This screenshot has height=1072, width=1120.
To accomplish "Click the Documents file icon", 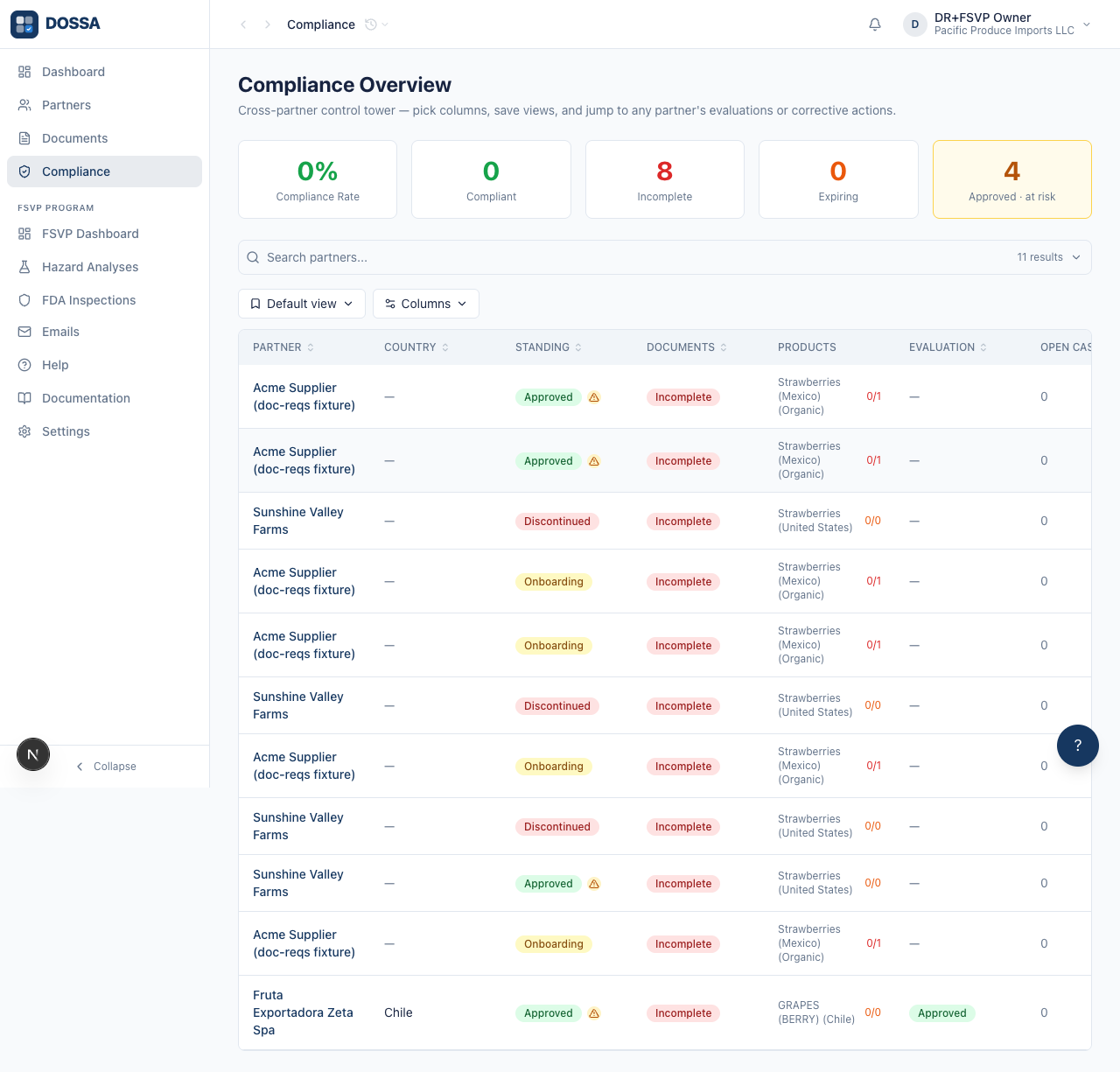I will click(24, 138).
